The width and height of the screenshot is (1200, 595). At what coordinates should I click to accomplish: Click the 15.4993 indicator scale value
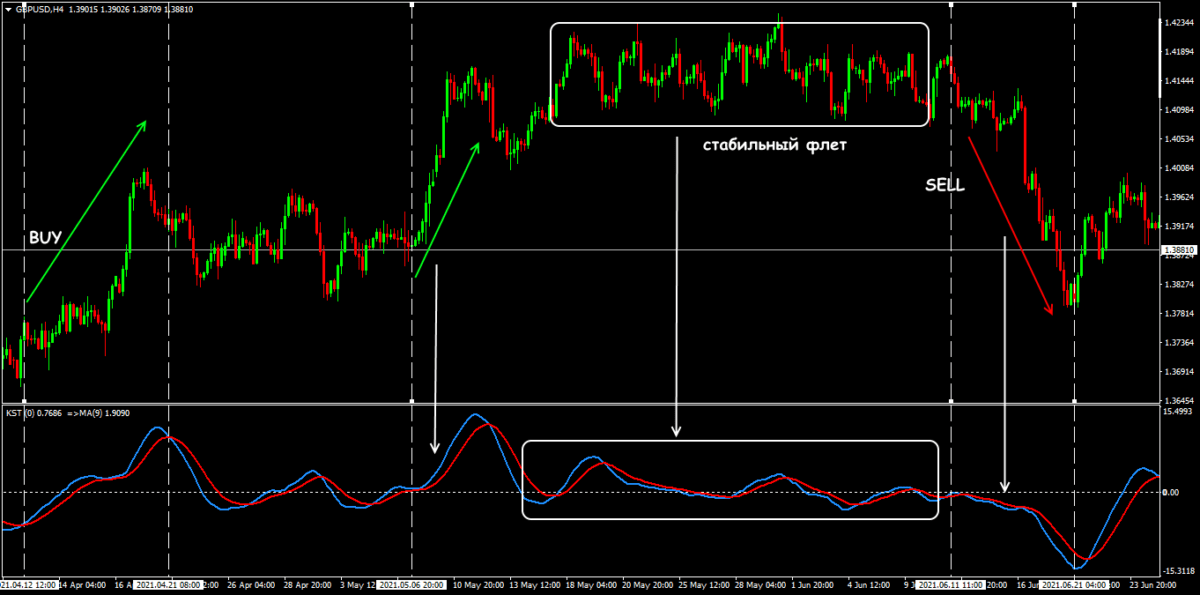pyautogui.click(x=1180, y=411)
